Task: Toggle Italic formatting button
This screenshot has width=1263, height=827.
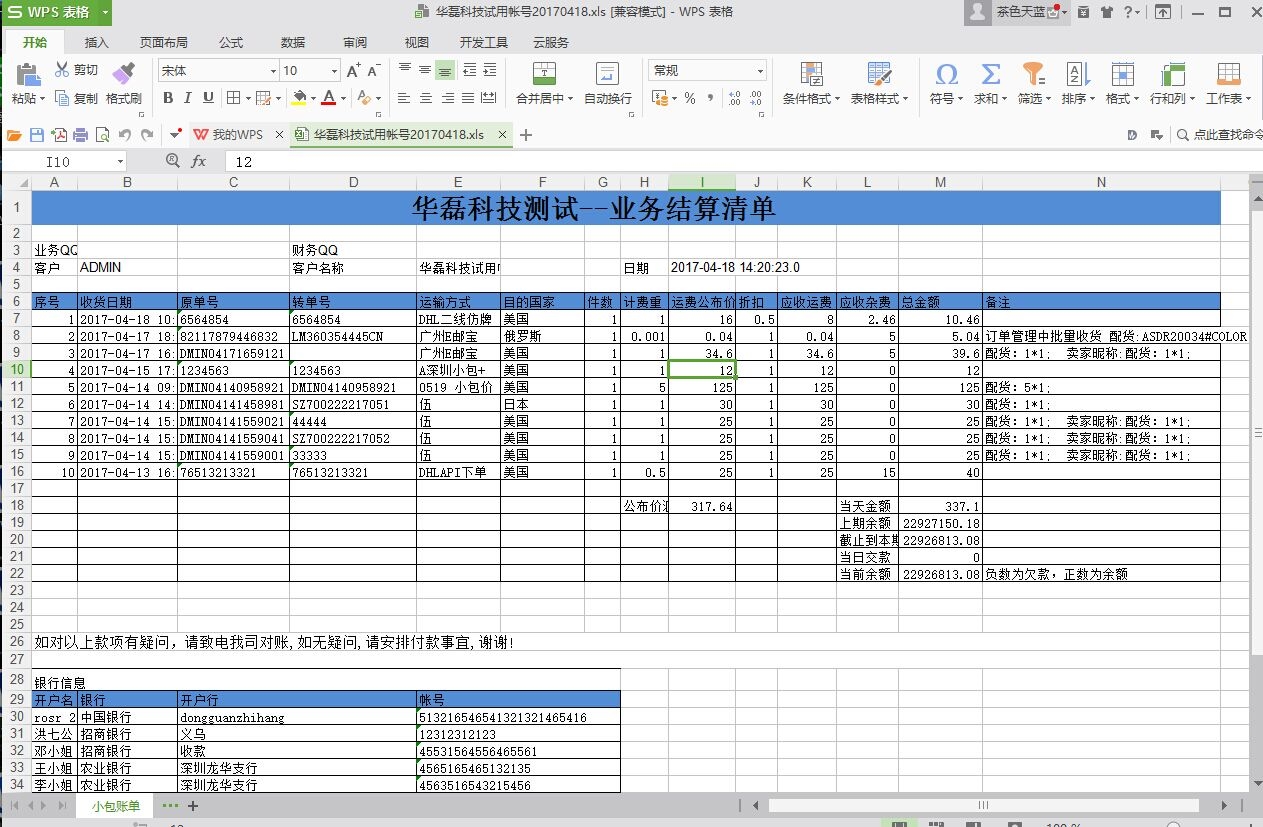Action: click(188, 98)
